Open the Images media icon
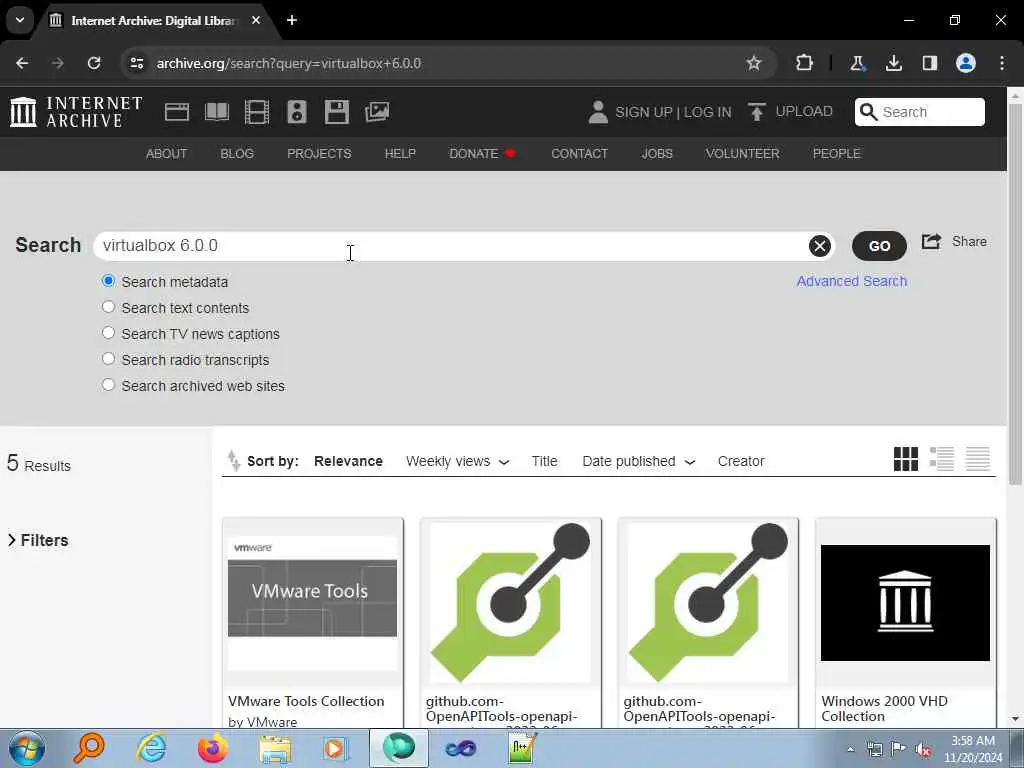1024x768 pixels. (377, 112)
